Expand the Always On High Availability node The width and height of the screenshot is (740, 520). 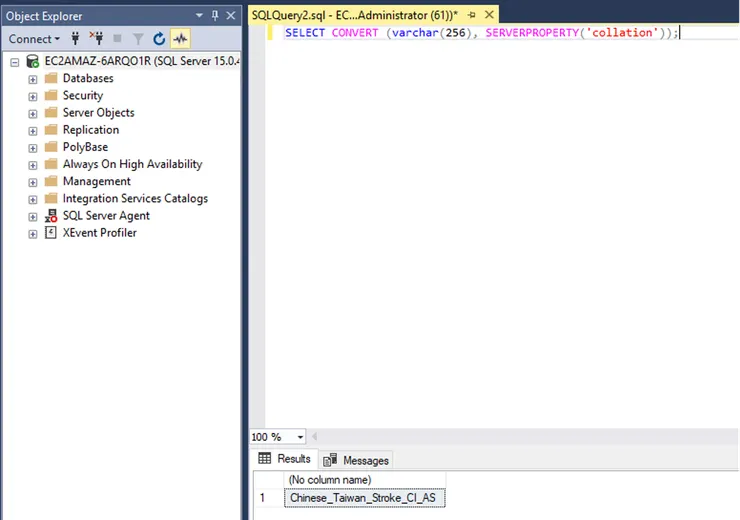coord(33,165)
